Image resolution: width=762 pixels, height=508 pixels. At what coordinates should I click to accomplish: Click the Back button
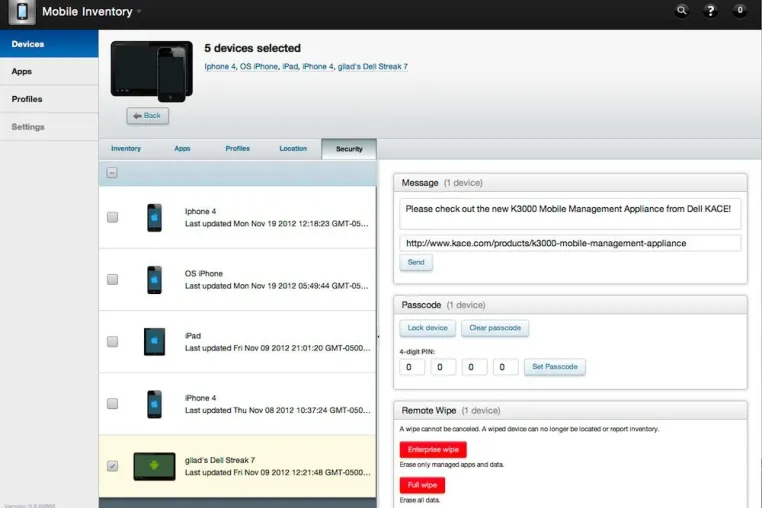click(x=148, y=116)
